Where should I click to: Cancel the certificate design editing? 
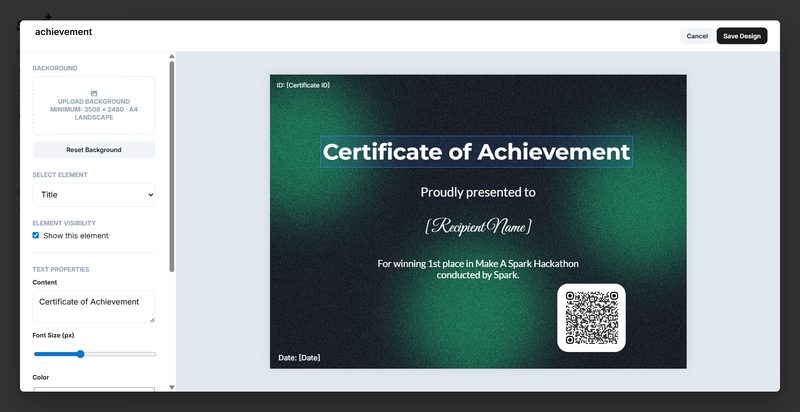point(697,36)
